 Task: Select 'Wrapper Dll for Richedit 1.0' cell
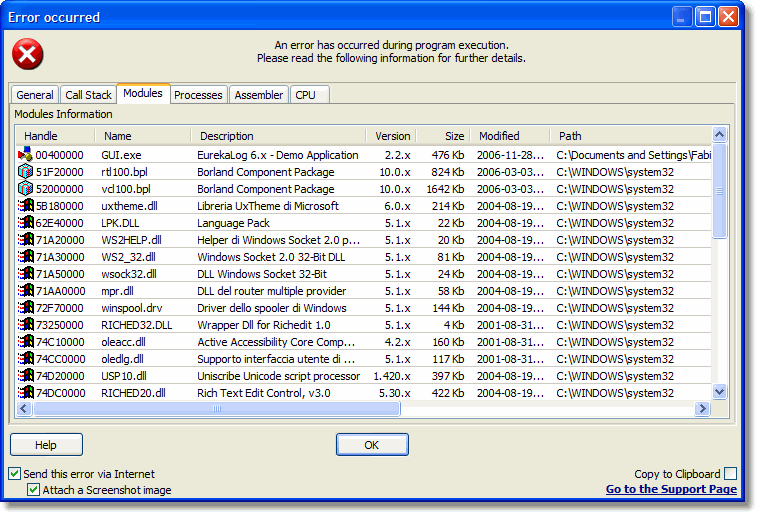(x=264, y=325)
